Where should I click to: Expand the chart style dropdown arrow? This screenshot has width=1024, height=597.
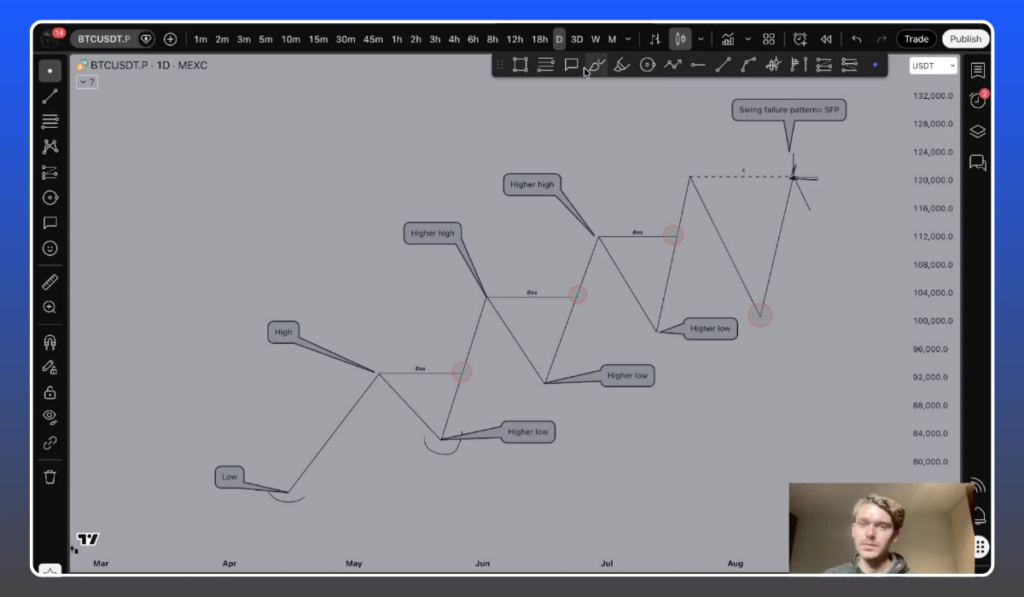point(700,39)
